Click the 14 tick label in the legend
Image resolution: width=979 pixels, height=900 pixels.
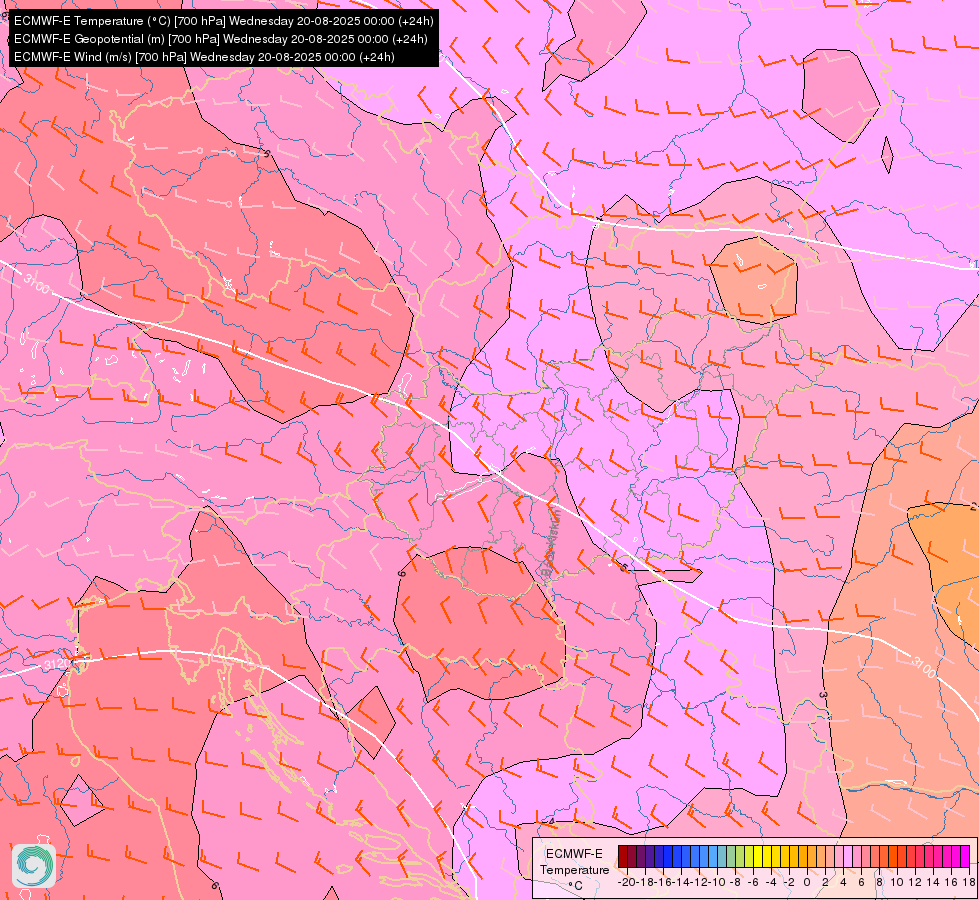933,882
